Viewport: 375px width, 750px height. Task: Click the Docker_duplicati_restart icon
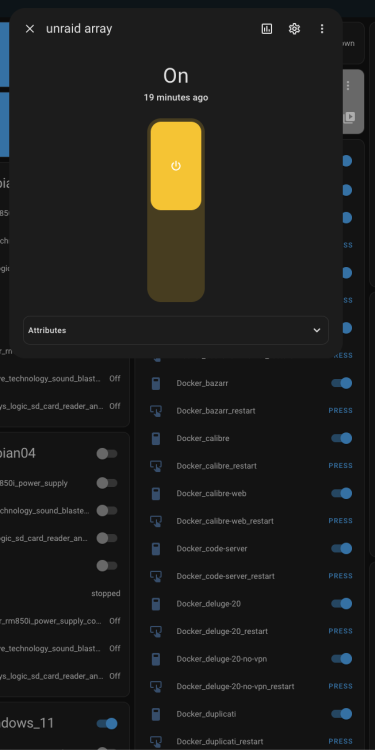coord(156,741)
